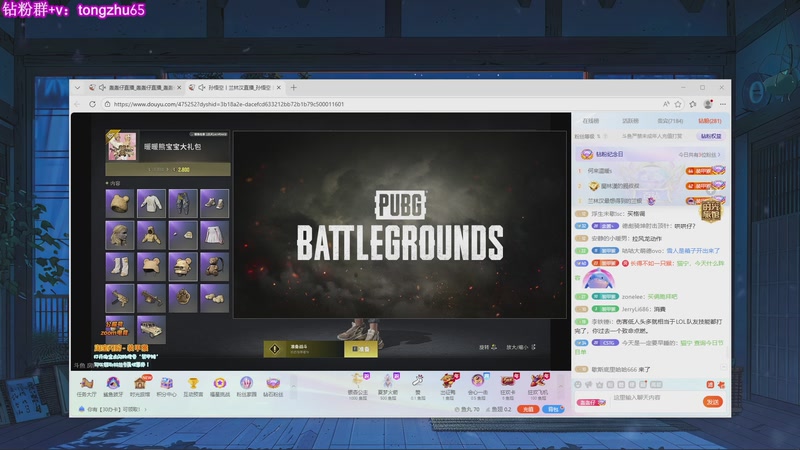Open the emoji picker in chat toolbar
Screen dimensions: 800x450
[578, 385]
